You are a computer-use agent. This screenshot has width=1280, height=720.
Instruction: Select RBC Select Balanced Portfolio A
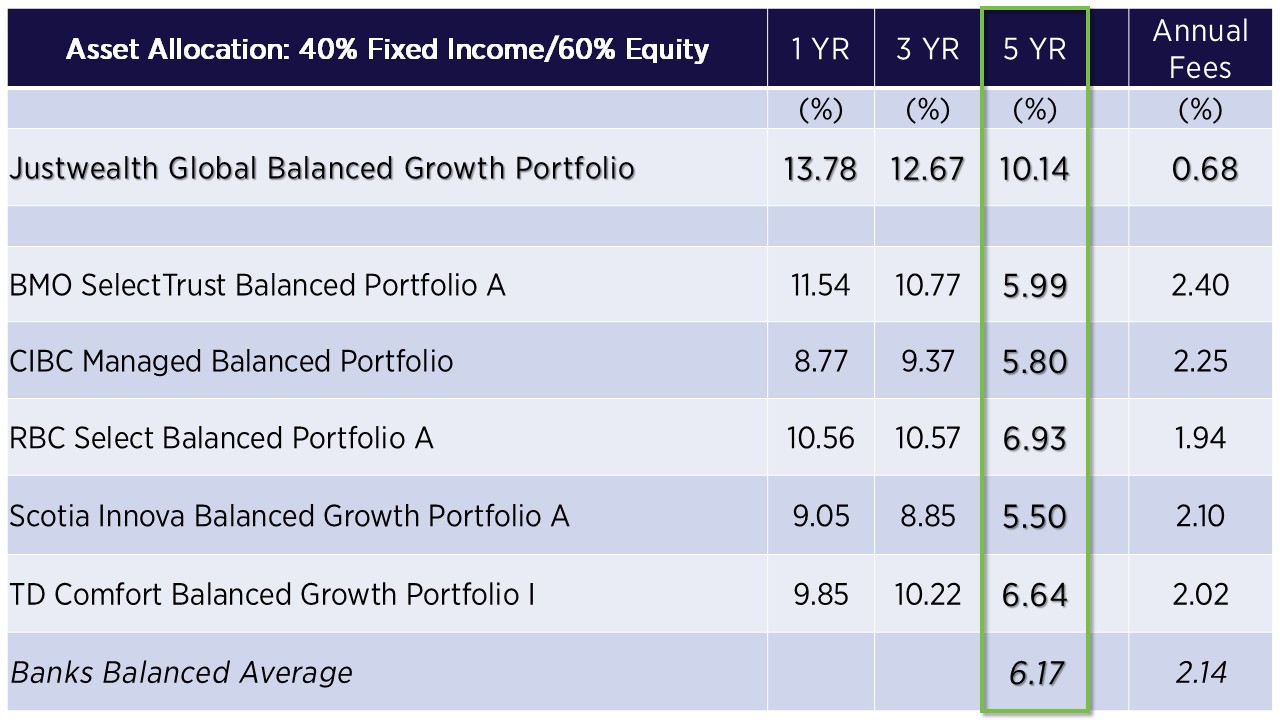pyautogui.click(x=221, y=438)
